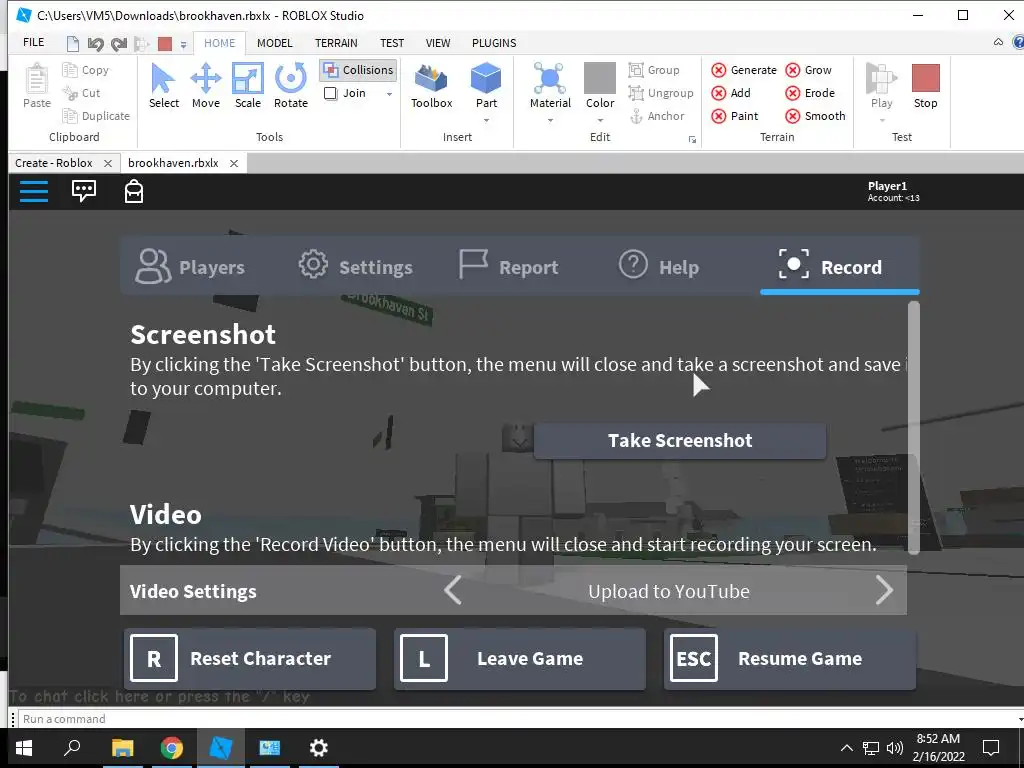Select next Video Settings option

click(884, 590)
